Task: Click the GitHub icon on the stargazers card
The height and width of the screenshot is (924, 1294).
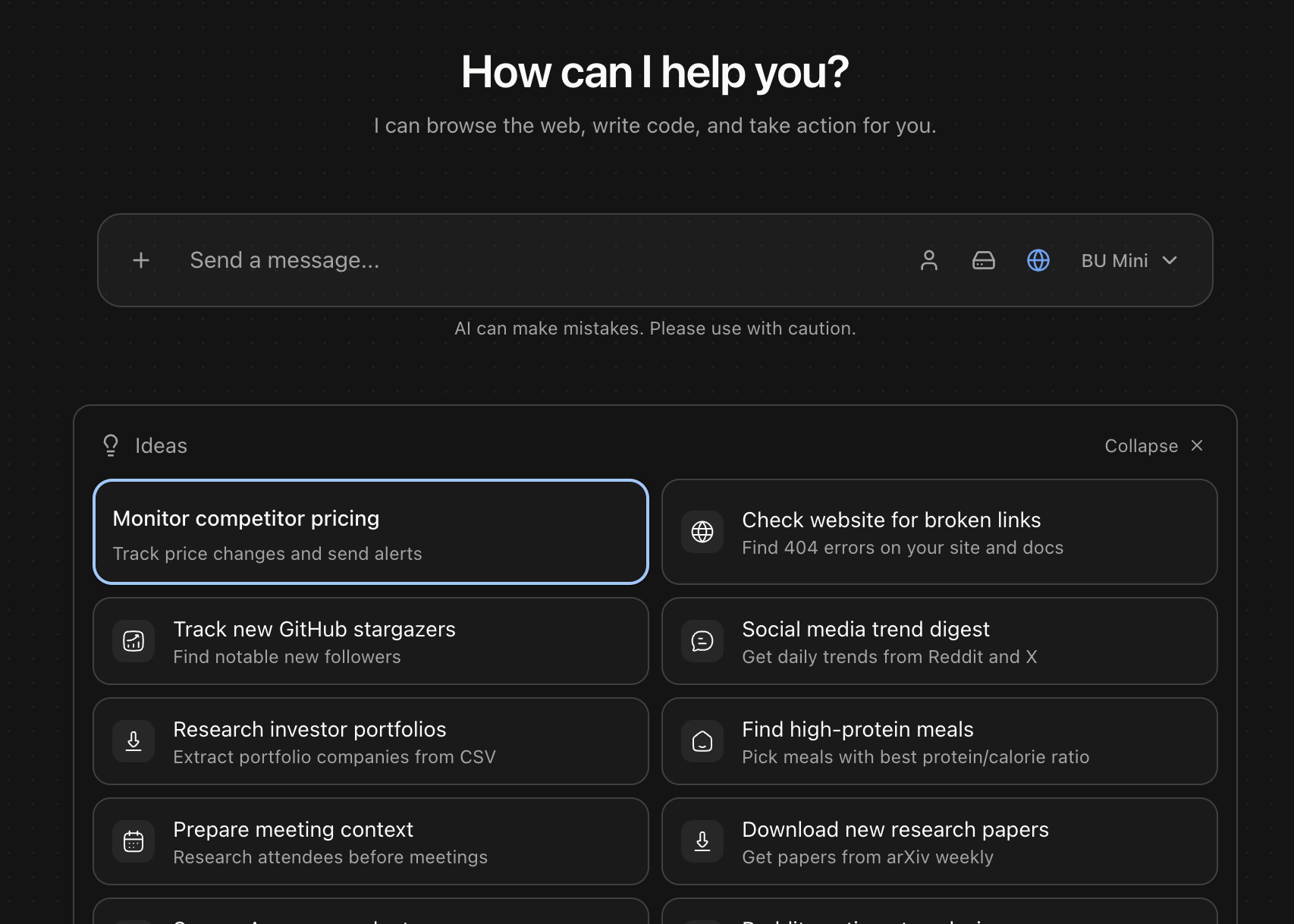Action: tap(133, 641)
